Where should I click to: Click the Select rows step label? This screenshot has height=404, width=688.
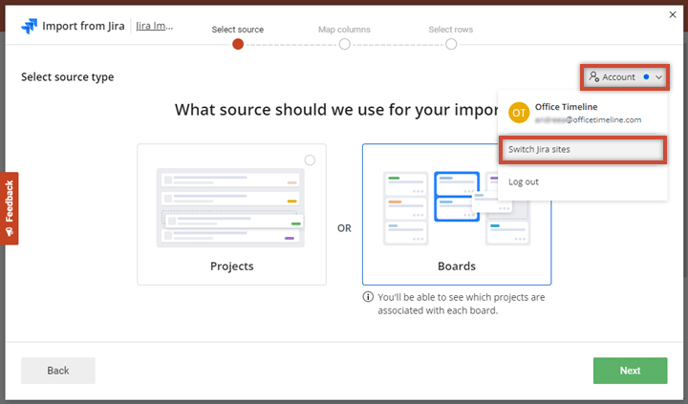click(x=451, y=29)
